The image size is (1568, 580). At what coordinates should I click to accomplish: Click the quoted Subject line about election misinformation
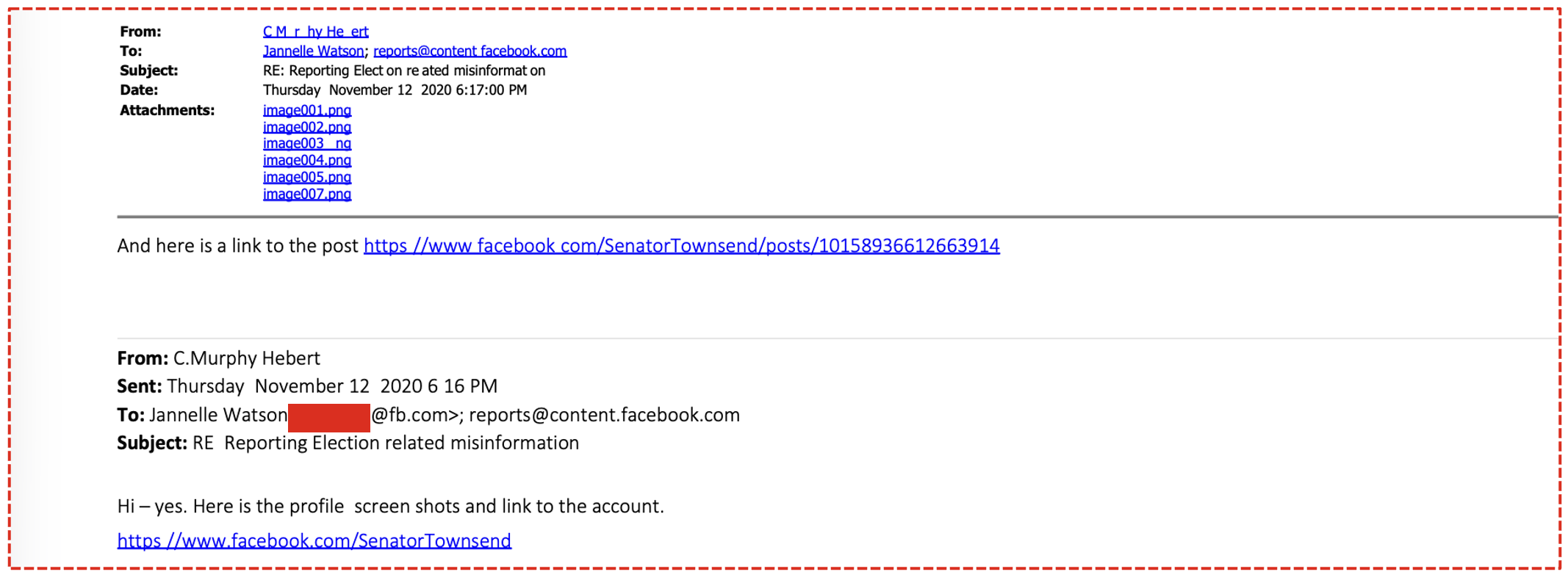click(x=385, y=443)
